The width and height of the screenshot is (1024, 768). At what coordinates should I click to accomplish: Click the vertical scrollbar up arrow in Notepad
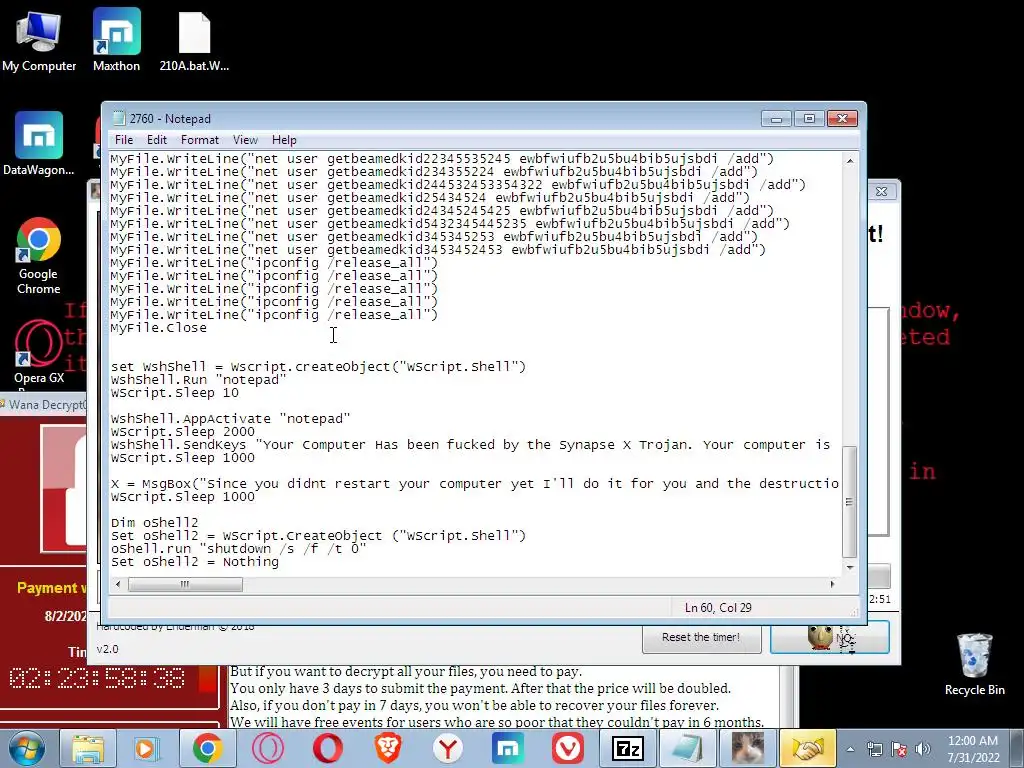coord(850,160)
